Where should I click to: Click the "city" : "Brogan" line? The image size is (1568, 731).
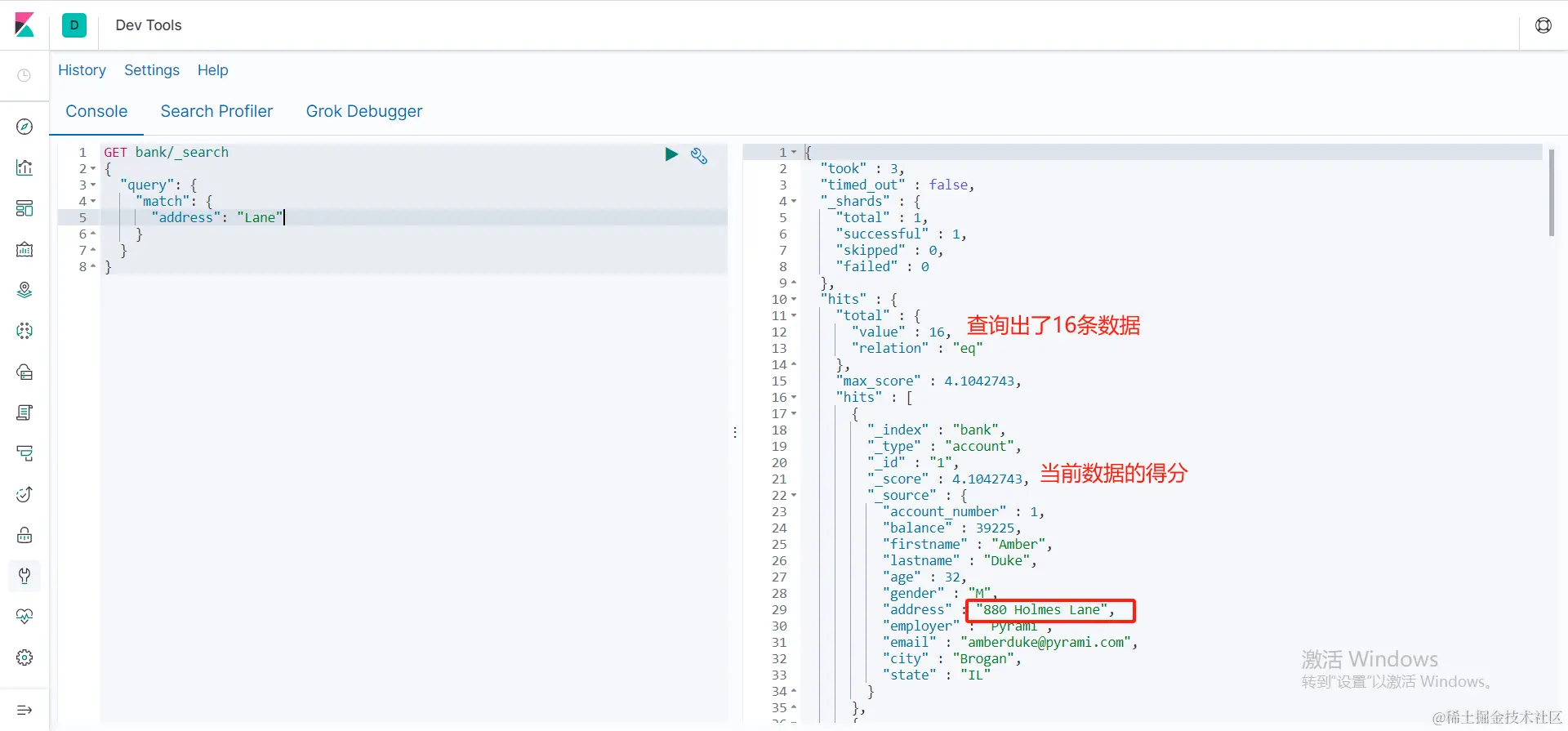click(x=951, y=658)
